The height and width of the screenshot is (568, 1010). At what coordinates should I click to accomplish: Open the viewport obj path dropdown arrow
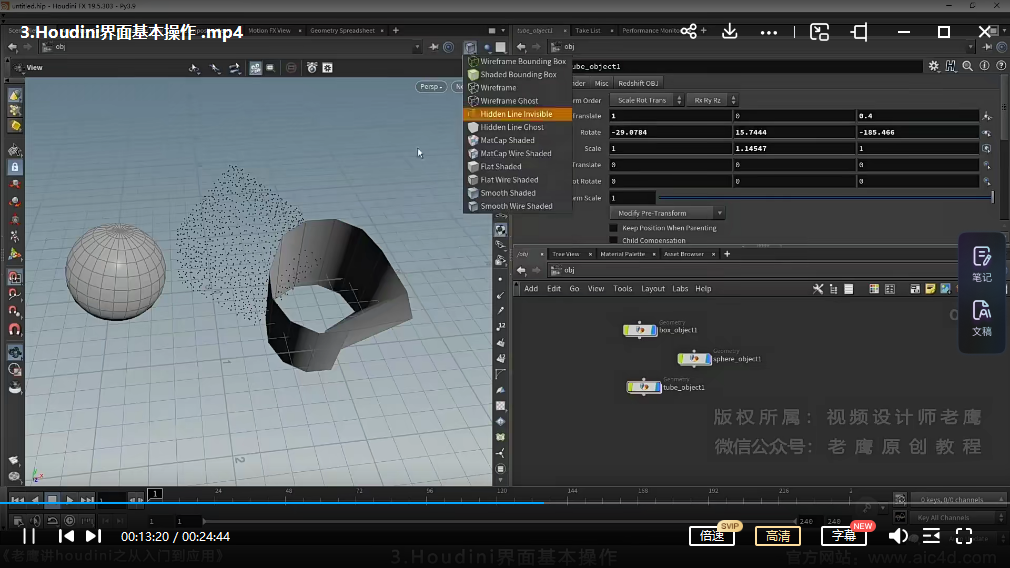[417, 47]
